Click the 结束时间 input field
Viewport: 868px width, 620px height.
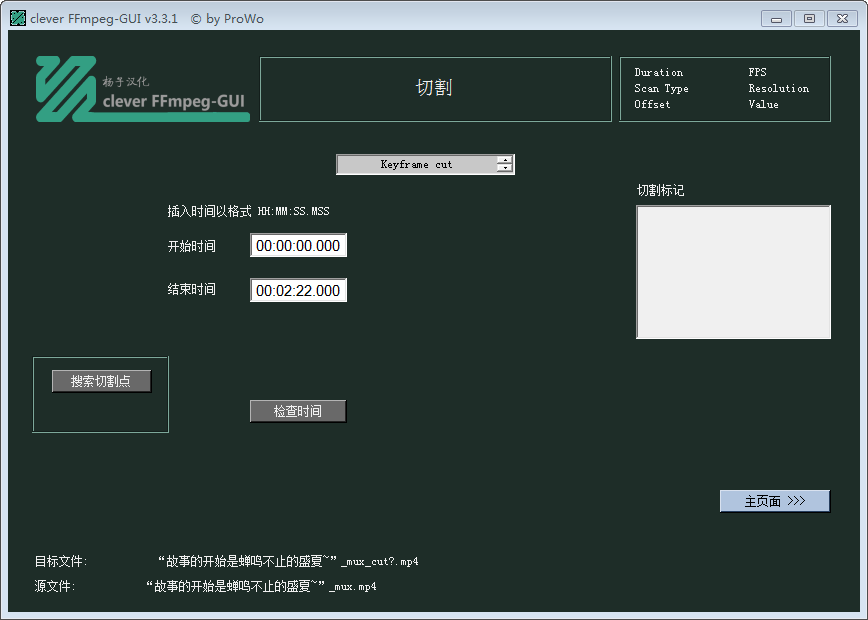point(298,290)
